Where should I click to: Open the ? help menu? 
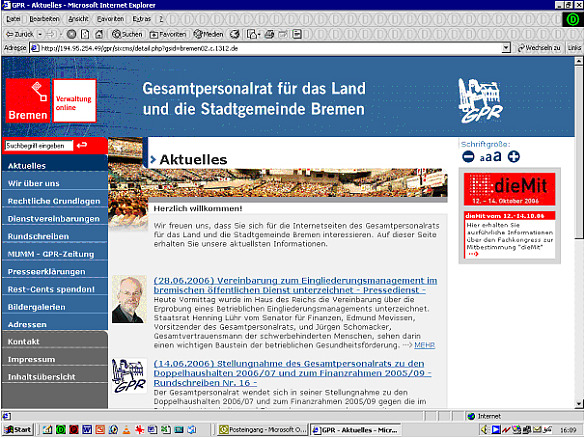(161, 19)
